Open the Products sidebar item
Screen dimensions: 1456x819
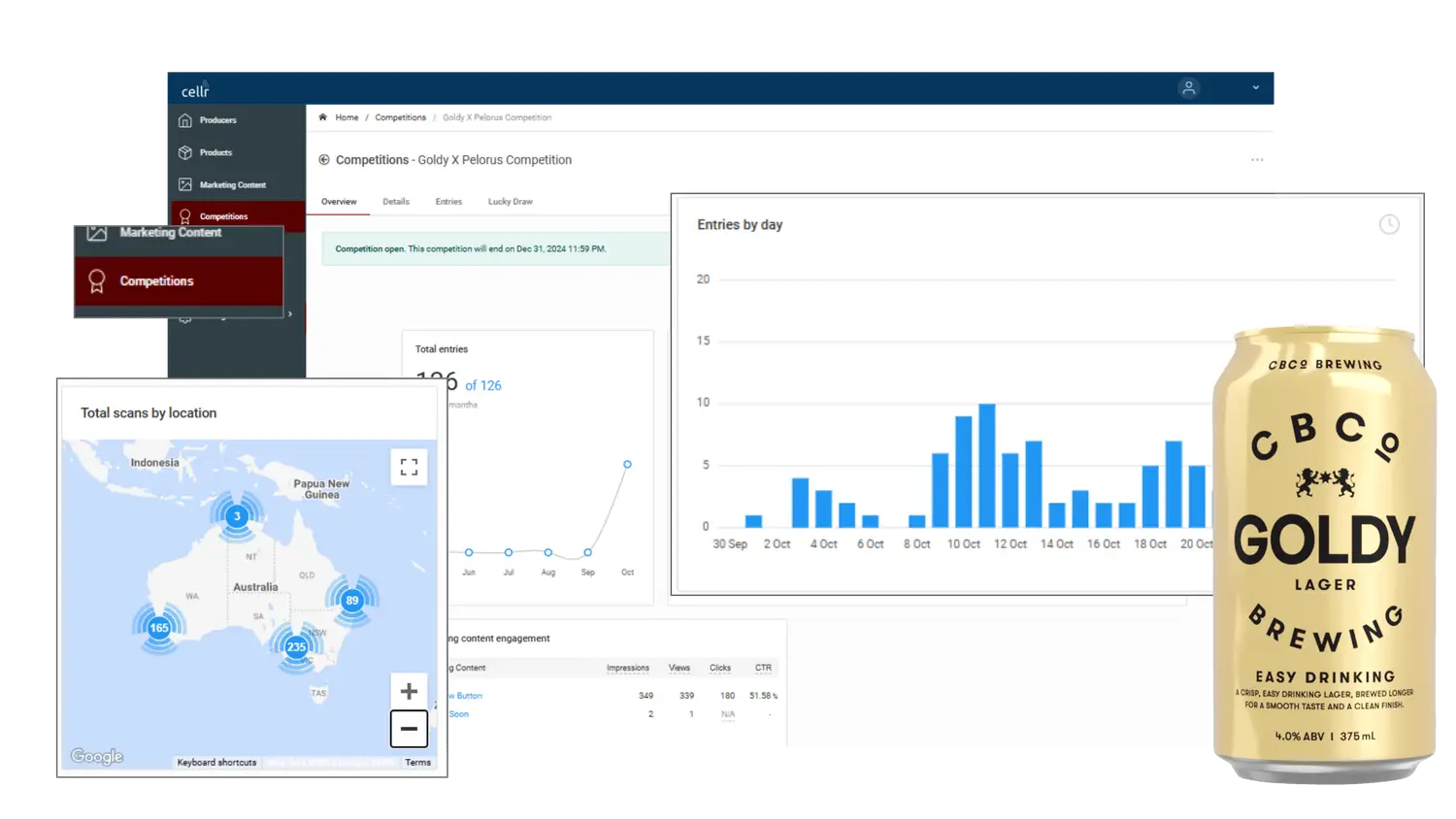click(x=215, y=152)
